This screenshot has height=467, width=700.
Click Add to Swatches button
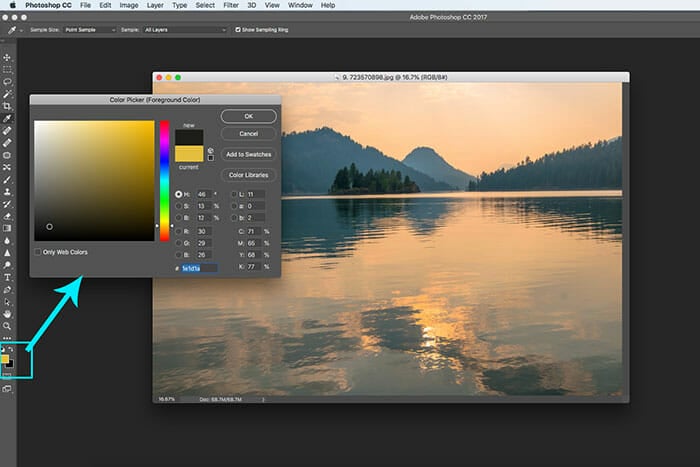tap(249, 154)
